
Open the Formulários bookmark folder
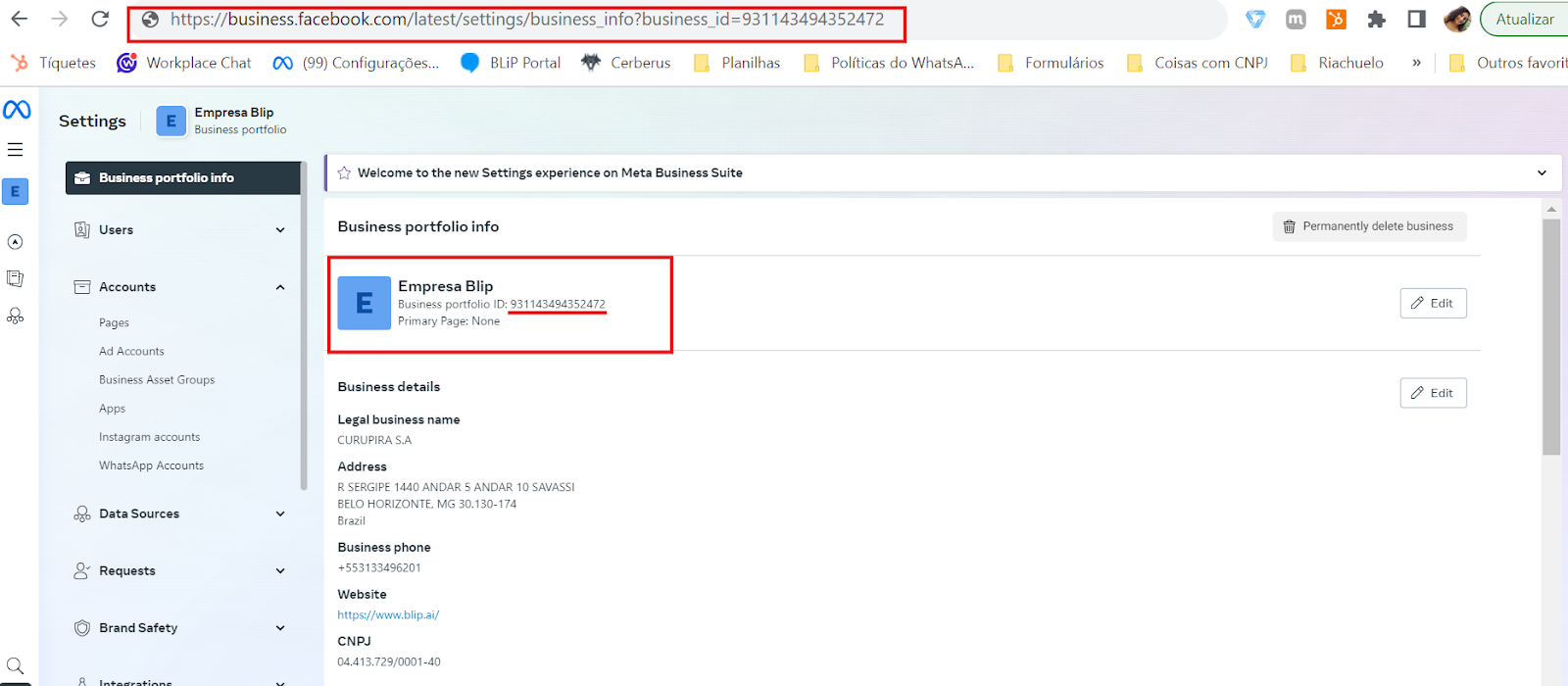[1051, 63]
